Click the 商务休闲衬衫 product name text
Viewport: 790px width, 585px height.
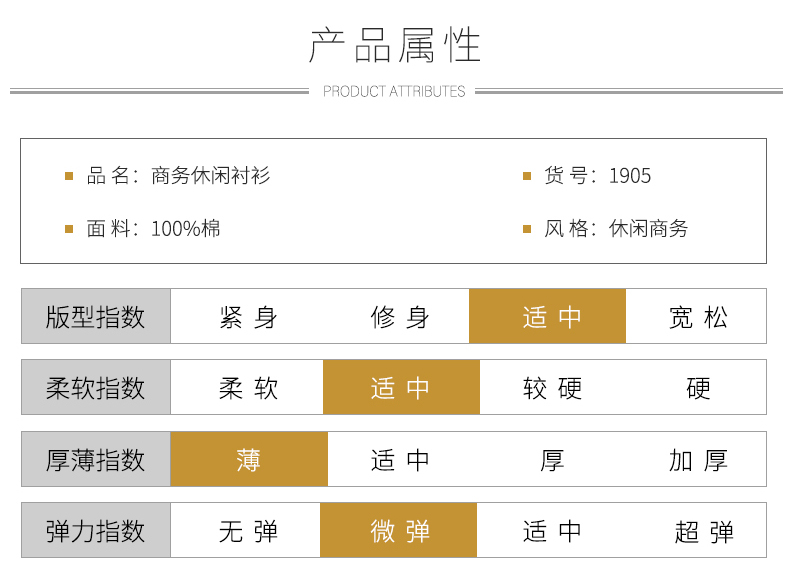[211, 176]
